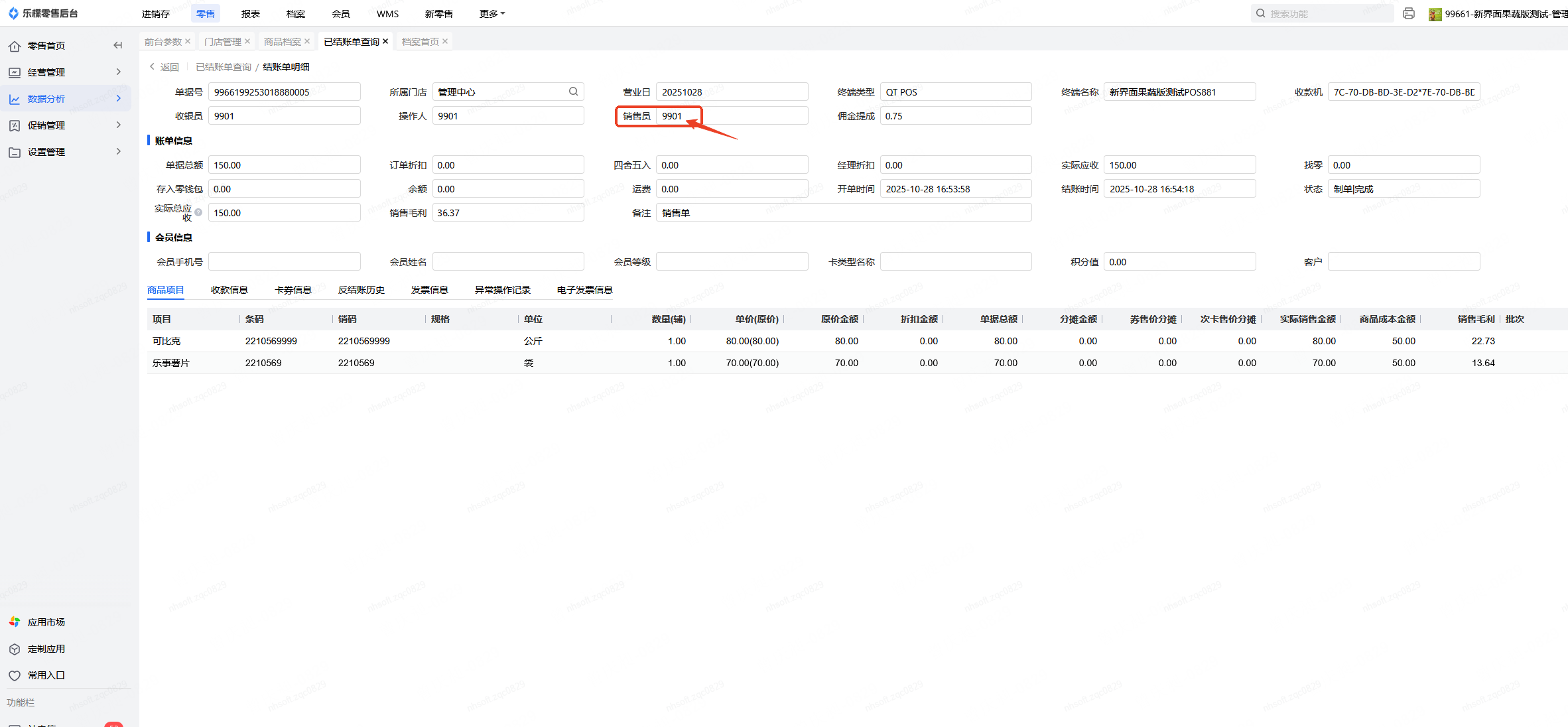Click the 已结账单查询 breadcrumb link
1568x727 pixels.
coord(224,67)
